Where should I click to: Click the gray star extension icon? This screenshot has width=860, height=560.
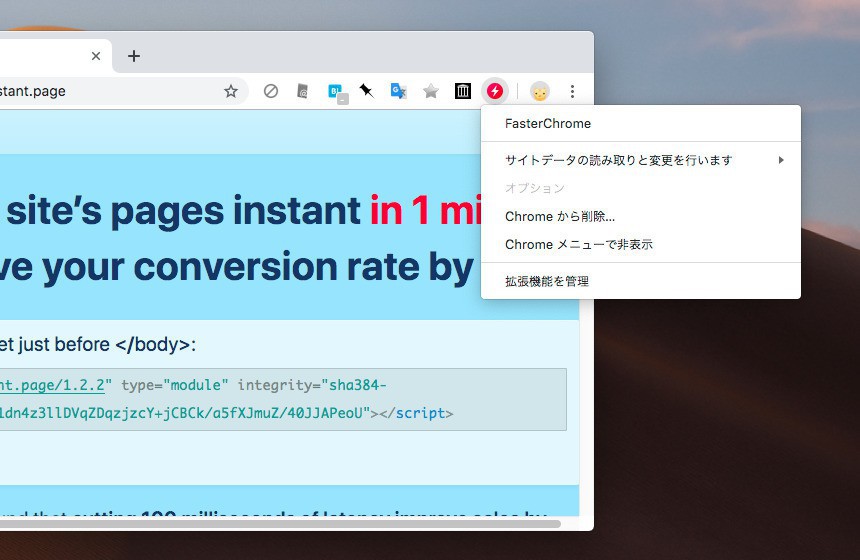click(x=431, y=91)
